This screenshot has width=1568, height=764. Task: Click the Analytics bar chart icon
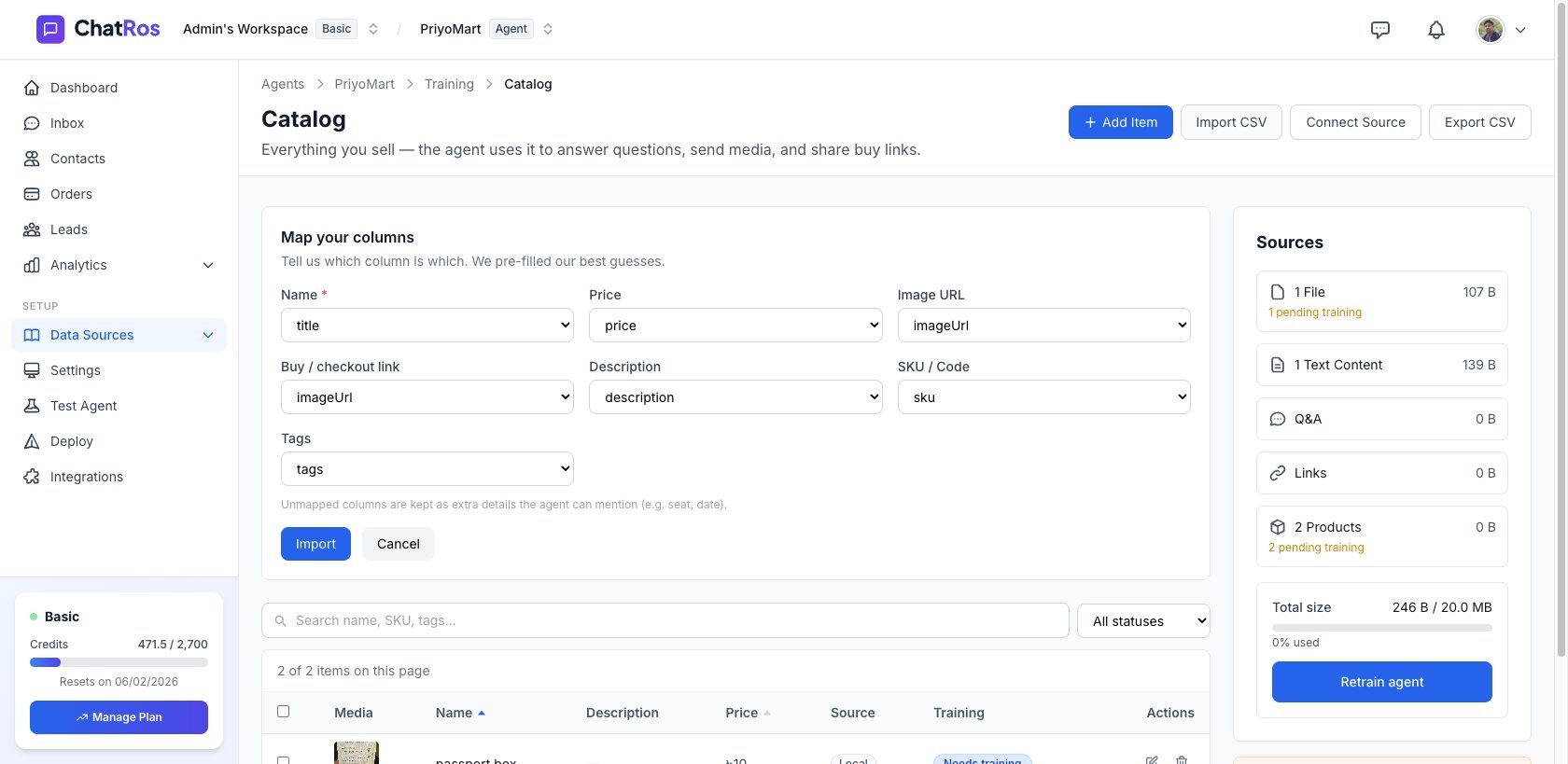tap(32, 265)
